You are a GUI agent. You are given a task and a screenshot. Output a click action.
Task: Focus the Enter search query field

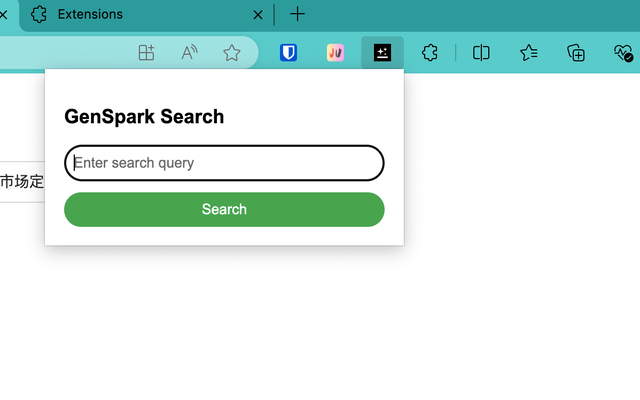(224, 163)
